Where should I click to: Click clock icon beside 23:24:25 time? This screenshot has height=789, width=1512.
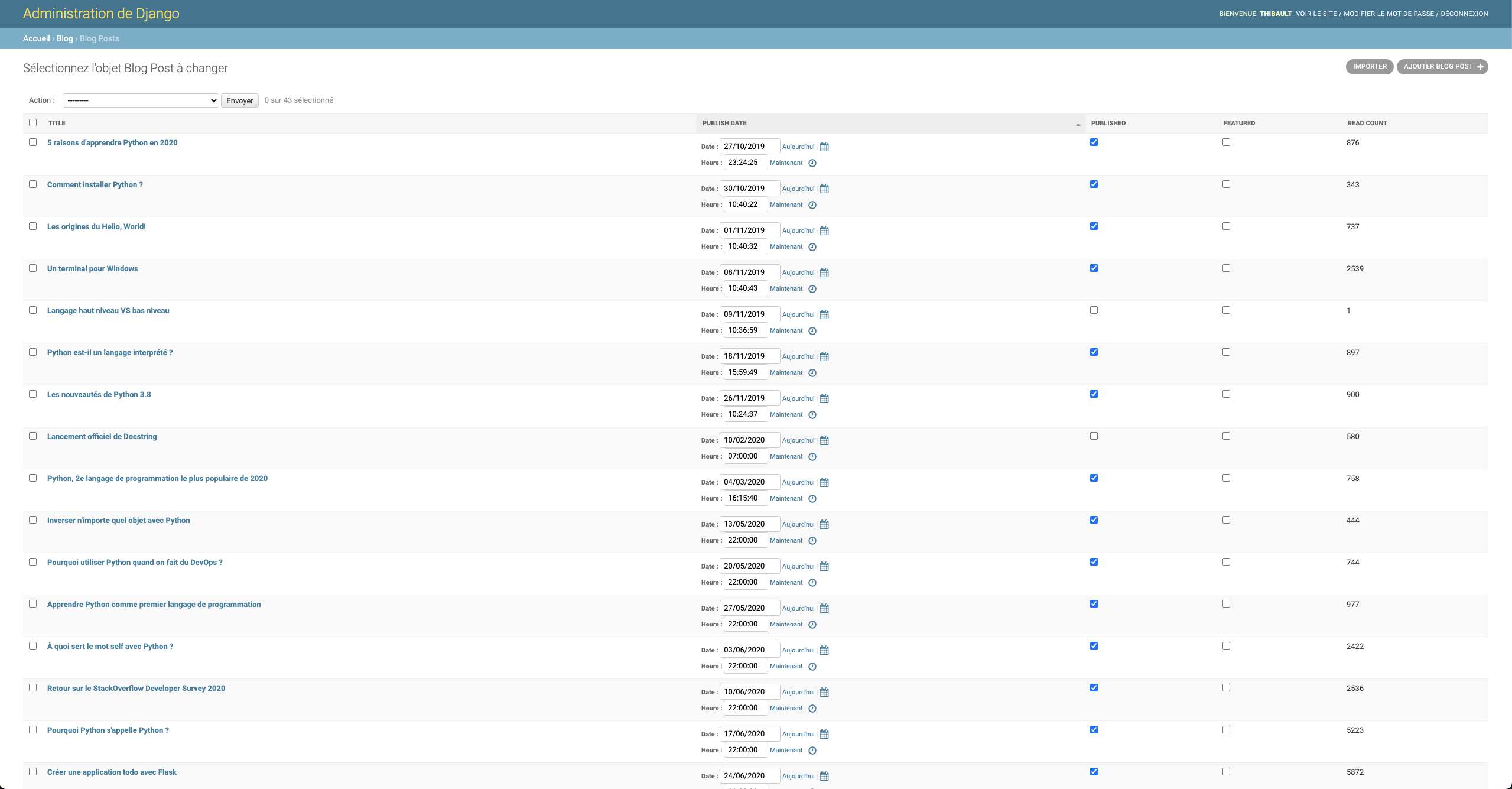812,163
